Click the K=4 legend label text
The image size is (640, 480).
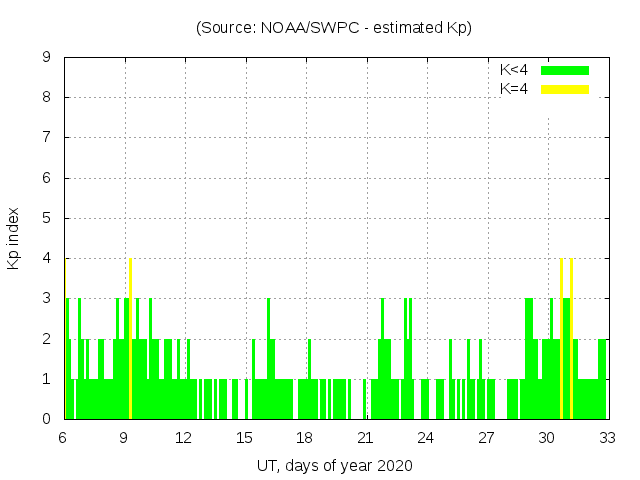[x=514, y=89]
